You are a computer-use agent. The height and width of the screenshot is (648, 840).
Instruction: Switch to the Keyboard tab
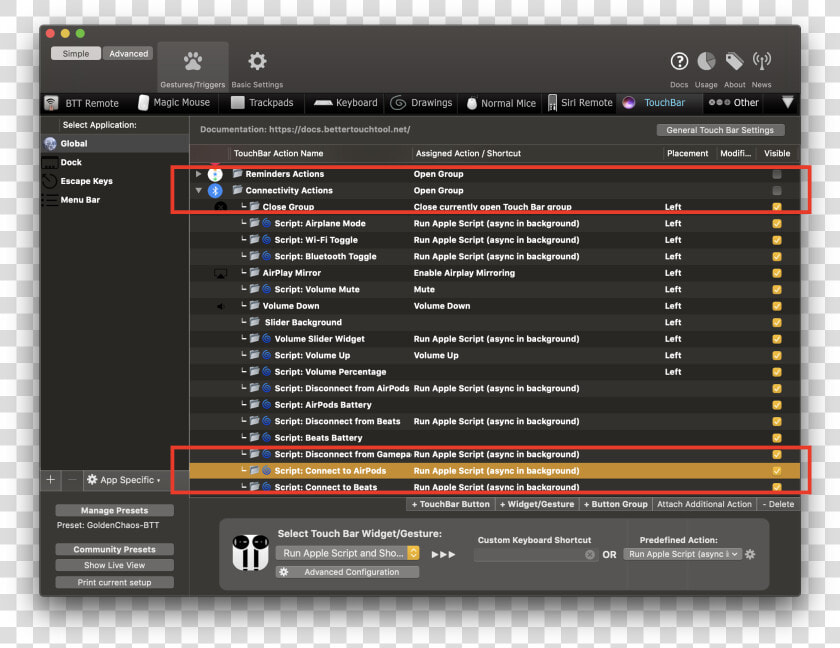click(x=346, y=103)
